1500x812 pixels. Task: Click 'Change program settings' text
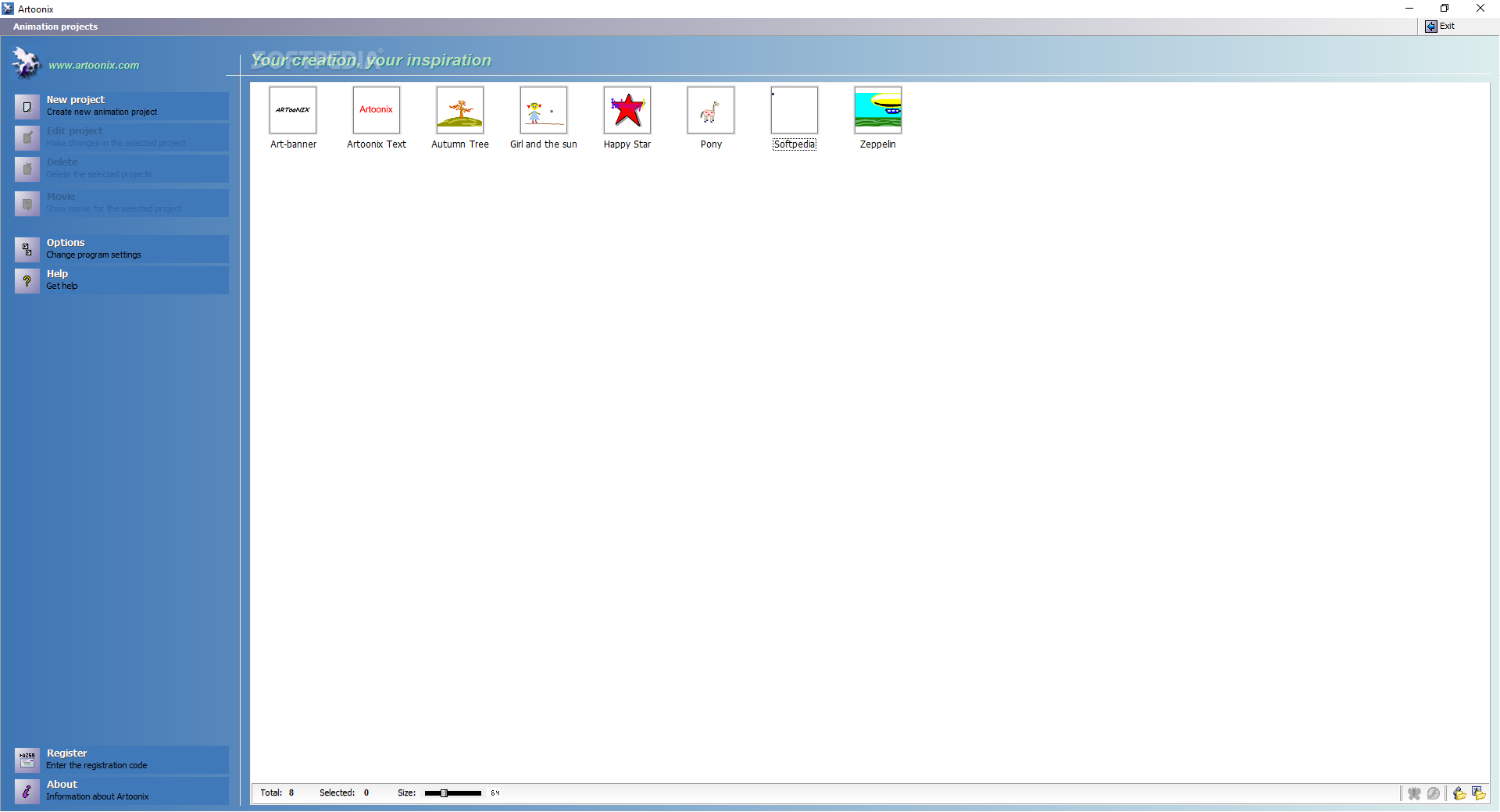tap(94, 255)
